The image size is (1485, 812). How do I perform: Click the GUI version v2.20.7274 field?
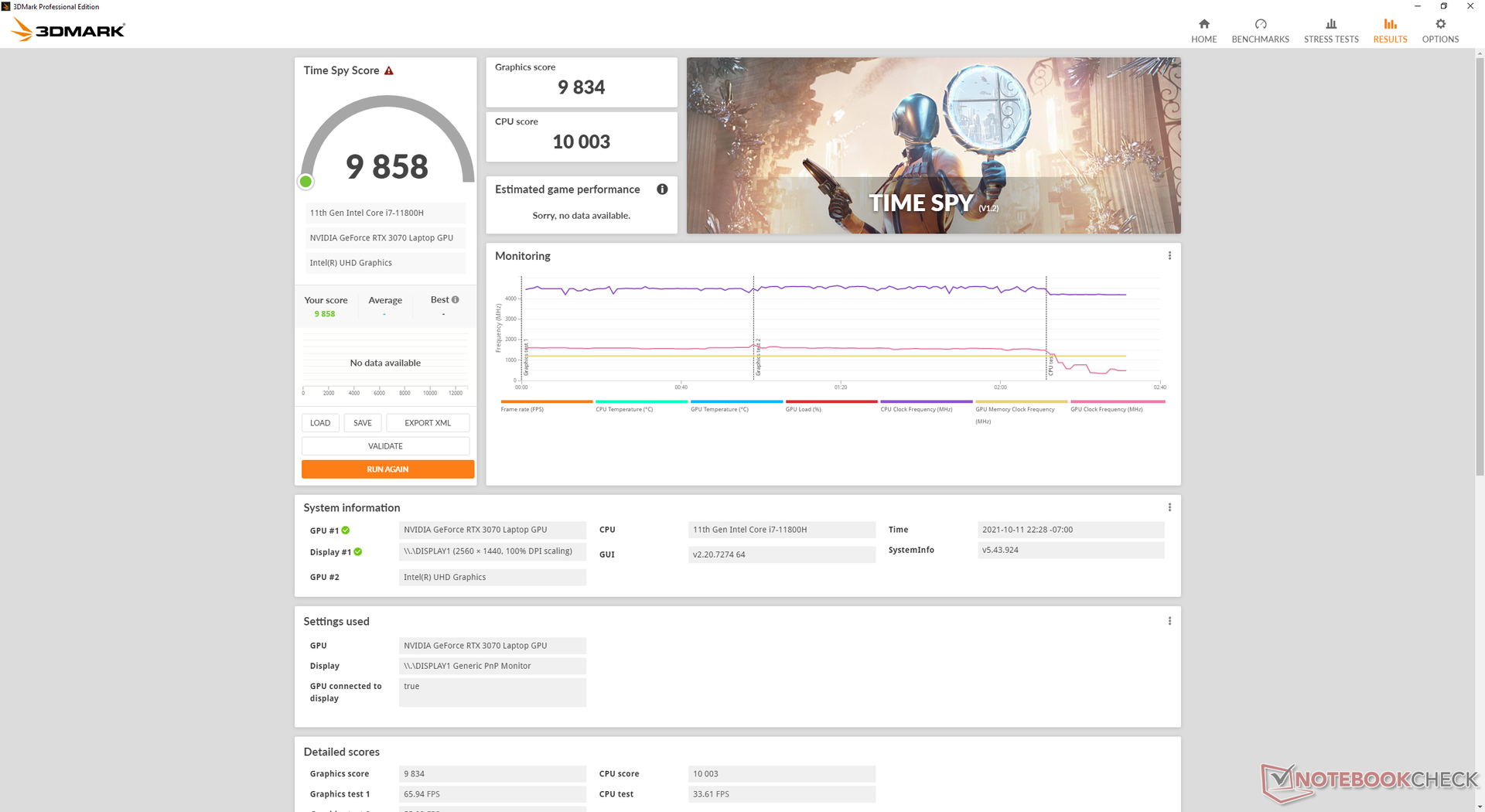tap(782, 554)
